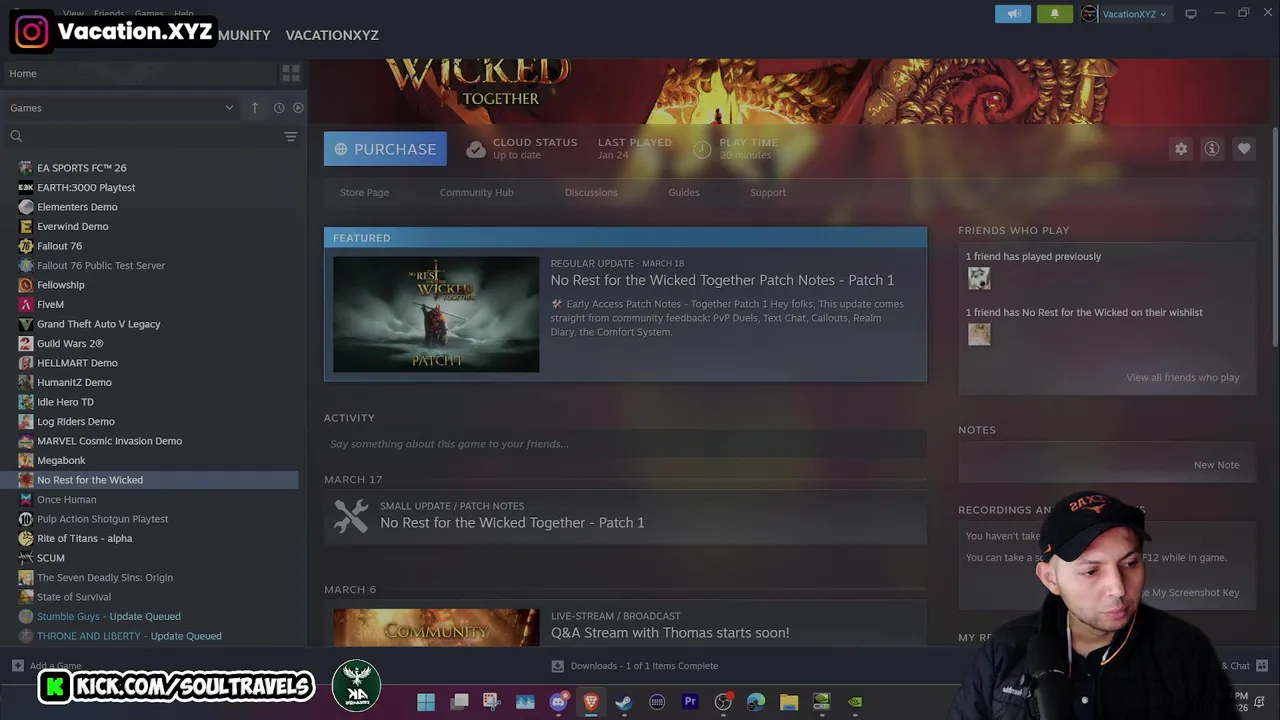Select Elementers Demo in library

(77, 207)
